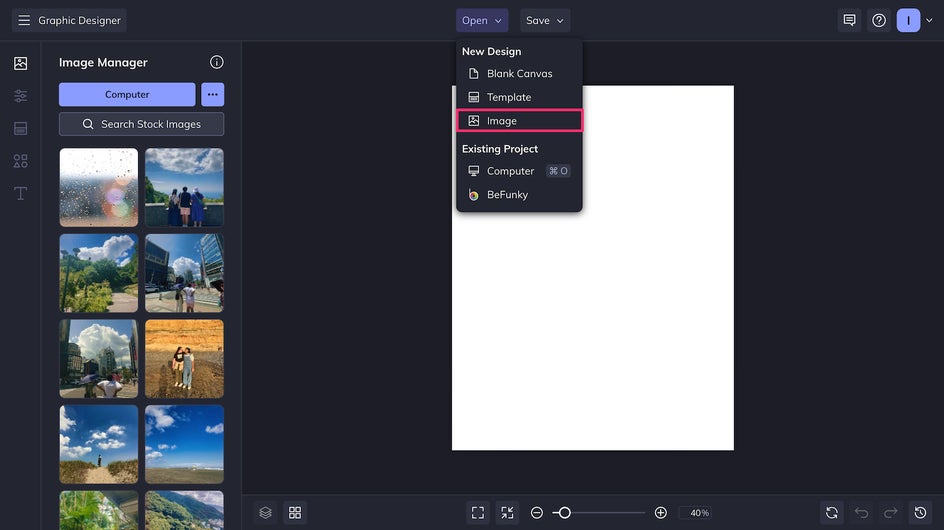Viewport: 944px width, 530px height.
Task: Open the Customize sliders sidebar icon
Action: [20, 96]
